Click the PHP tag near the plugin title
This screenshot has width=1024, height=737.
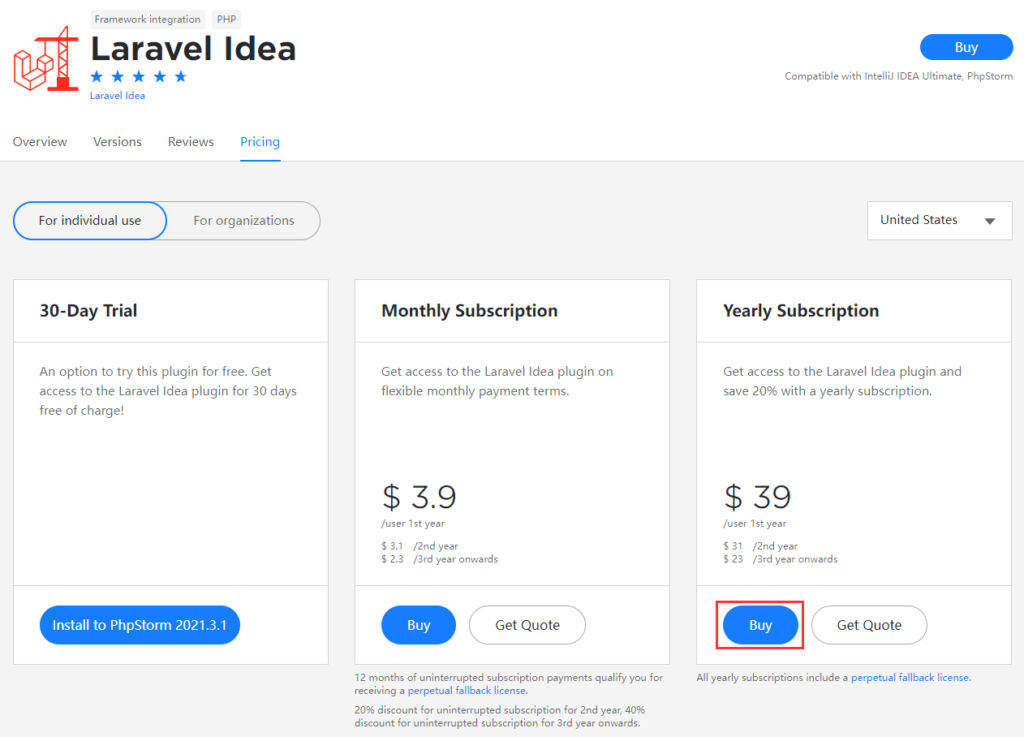tap(226, 18)
